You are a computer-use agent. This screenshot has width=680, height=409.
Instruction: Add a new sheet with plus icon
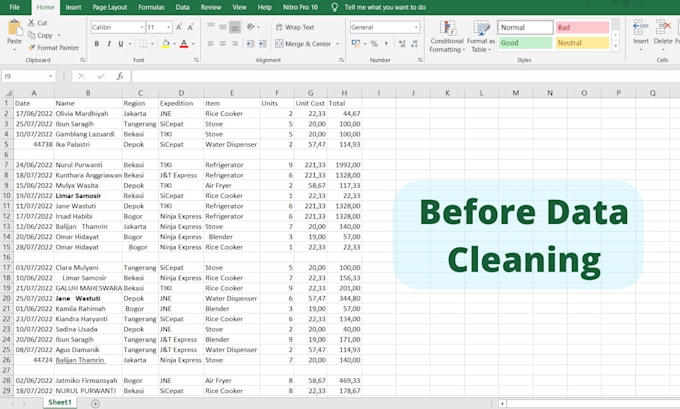(x=95, y=403)
